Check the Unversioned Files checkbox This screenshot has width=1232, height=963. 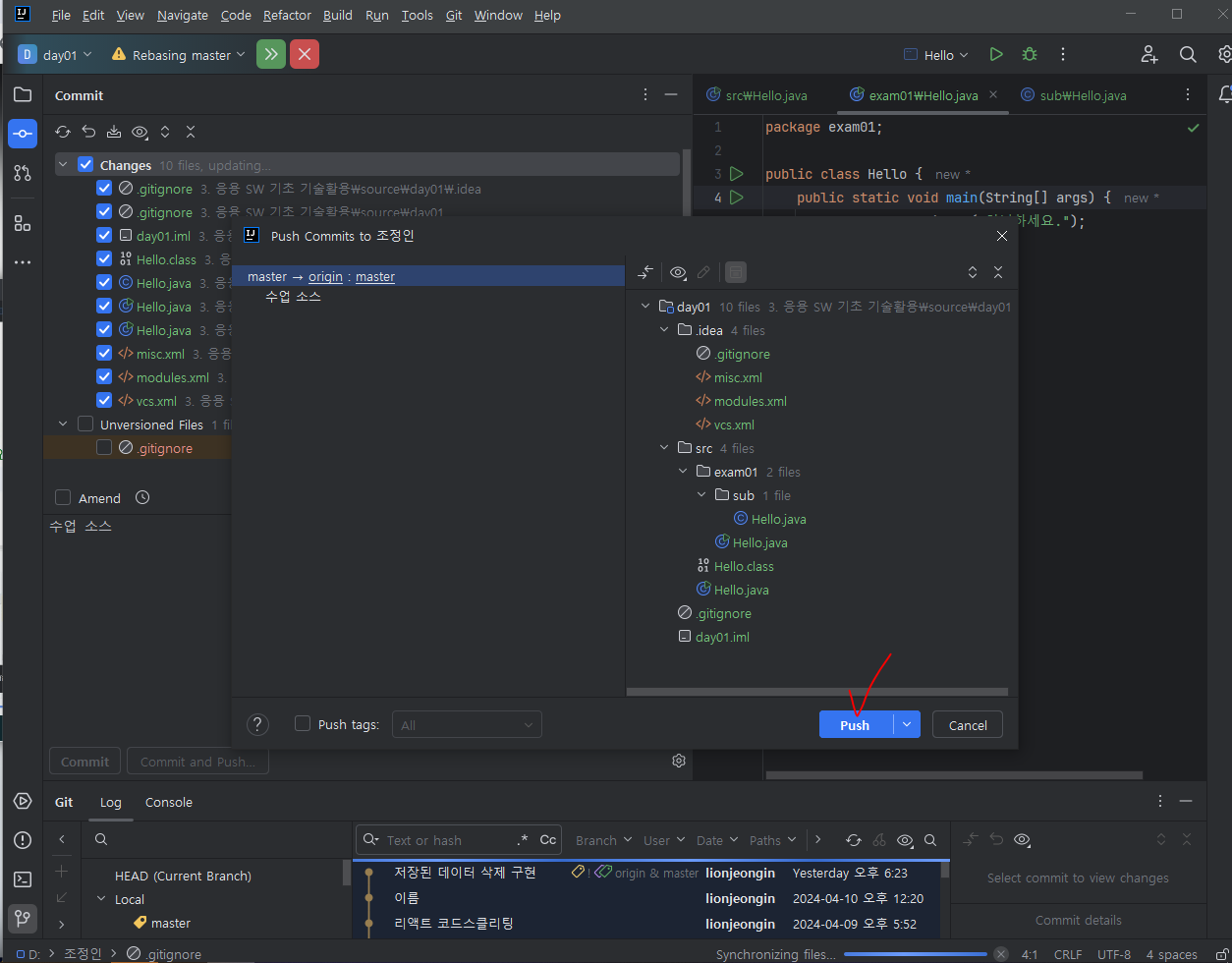pos(85,425)
